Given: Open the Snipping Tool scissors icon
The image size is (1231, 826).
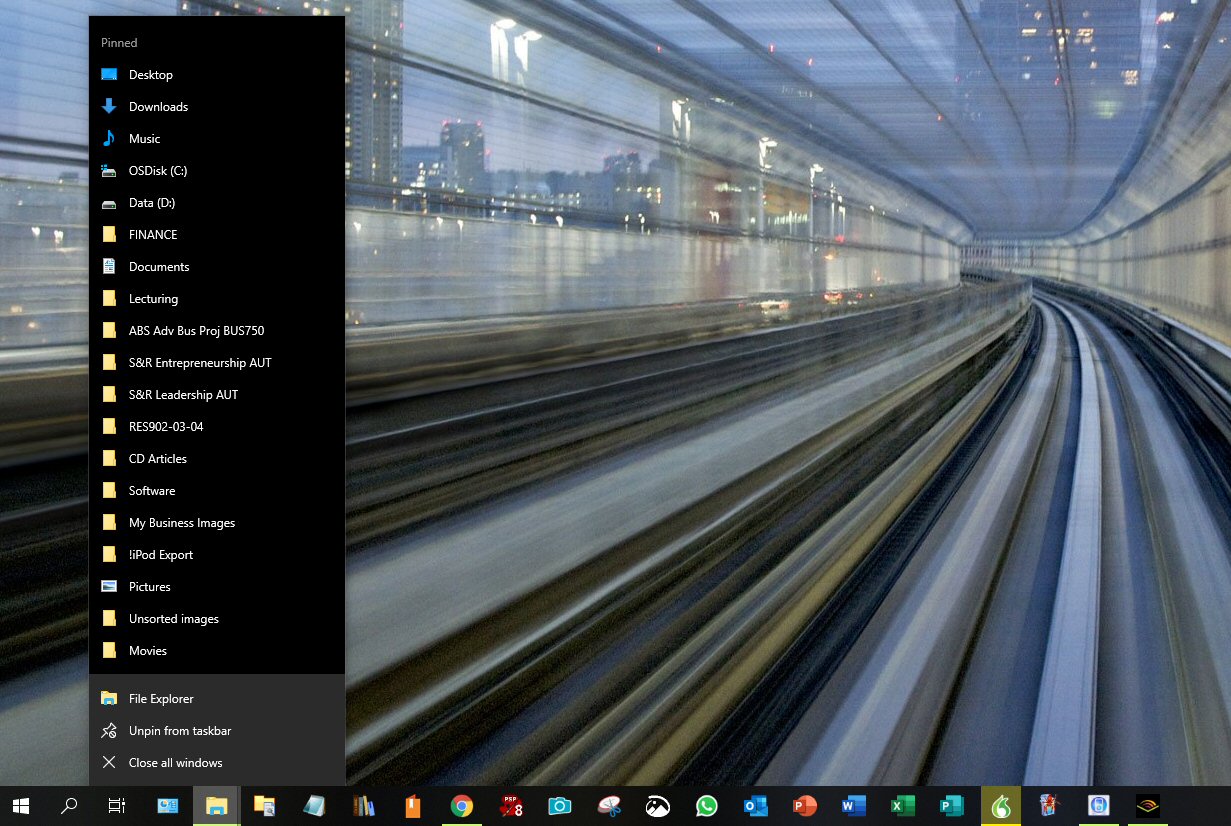Looking at the screenshot, I should coord(609,806).
